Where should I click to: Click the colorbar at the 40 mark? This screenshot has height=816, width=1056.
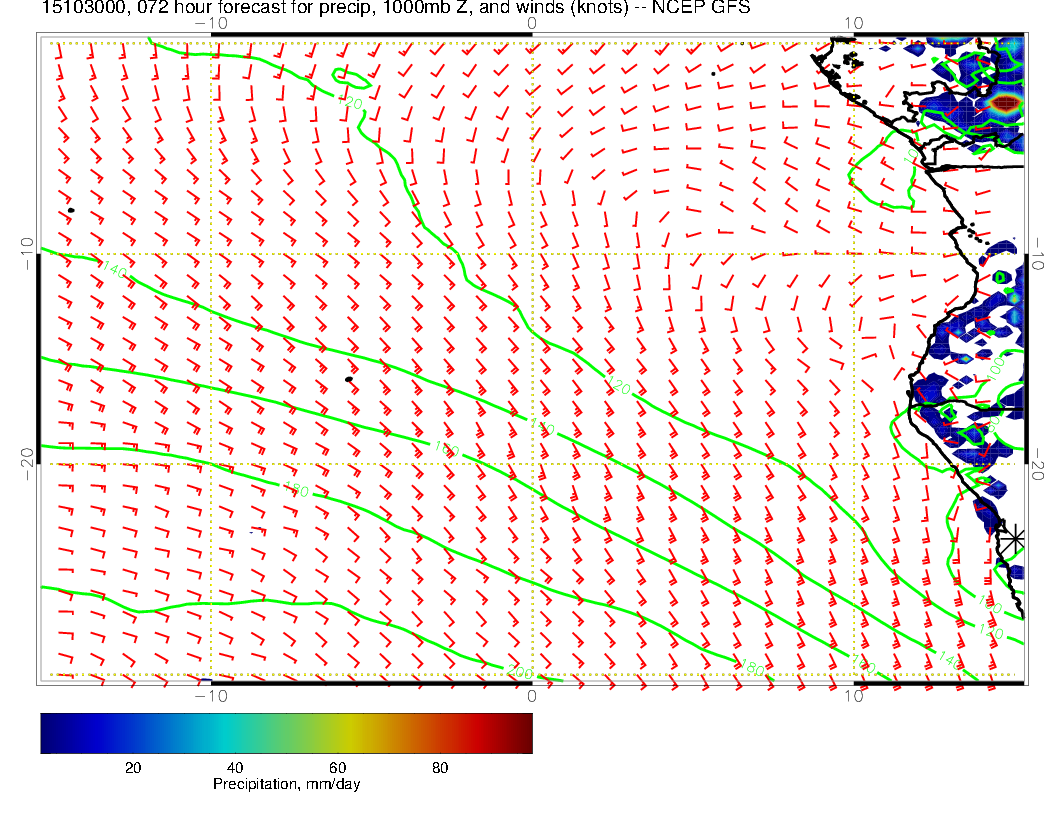tap(235, 732)
